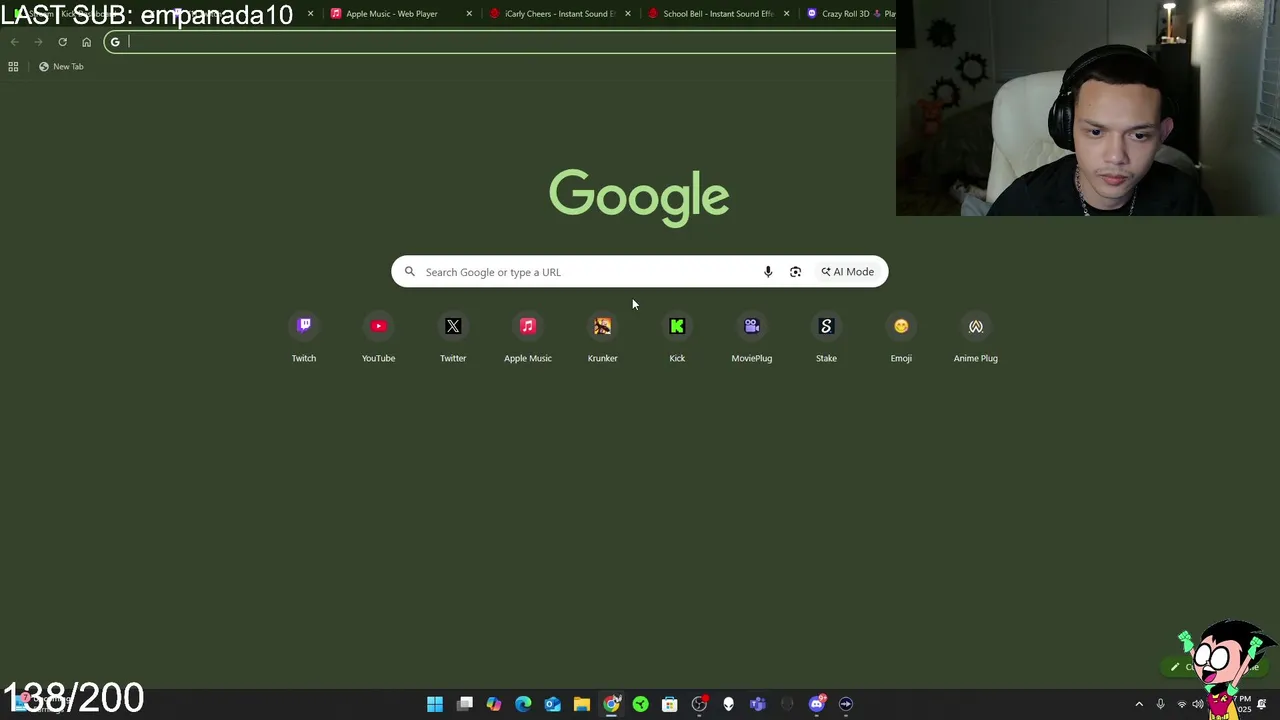Screen dimensions: 1280x720
Task: Open the Windows Start menu
Action: (x=435, y=704)
